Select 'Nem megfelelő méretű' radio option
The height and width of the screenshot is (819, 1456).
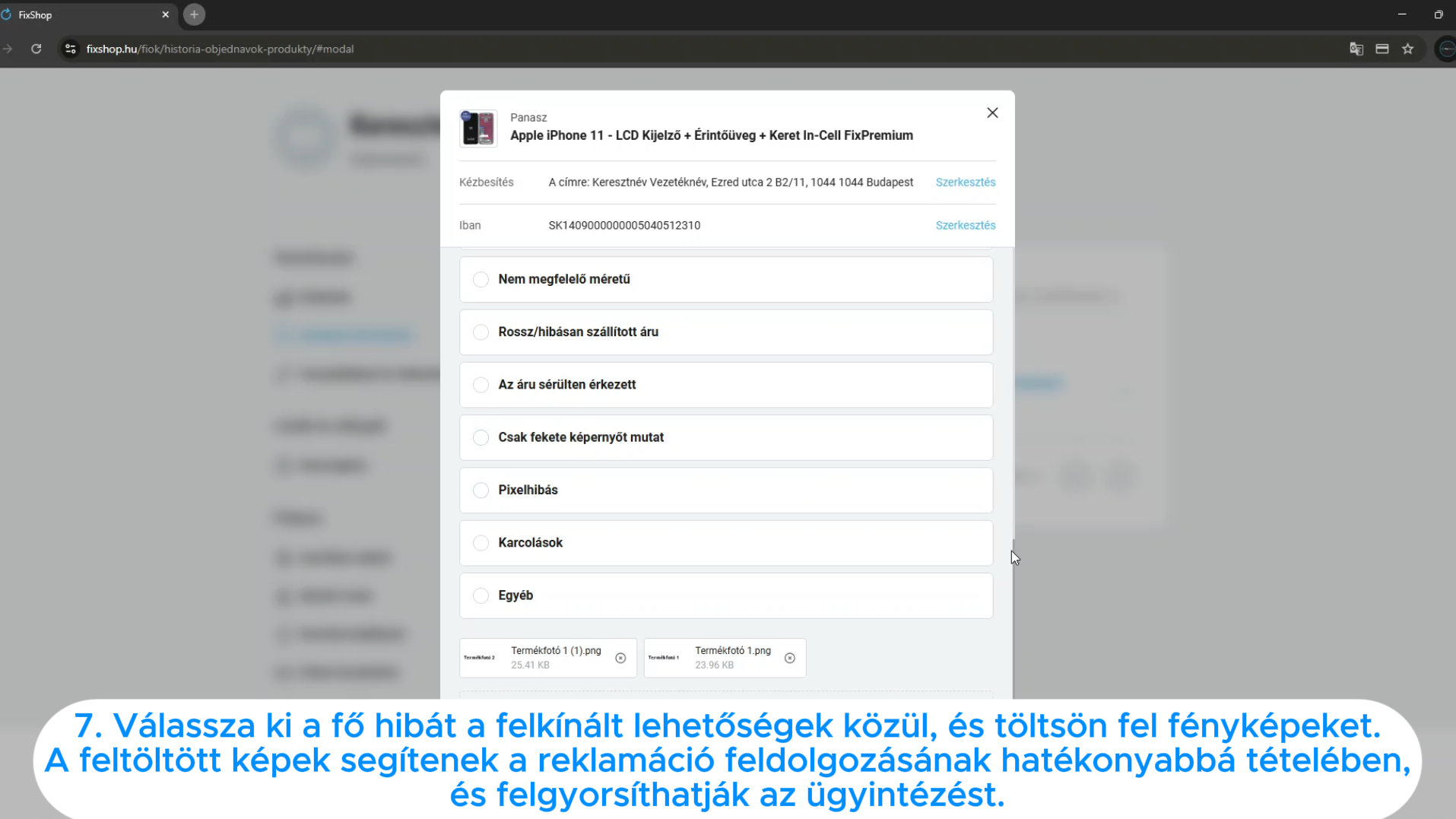tap(481, 279)
